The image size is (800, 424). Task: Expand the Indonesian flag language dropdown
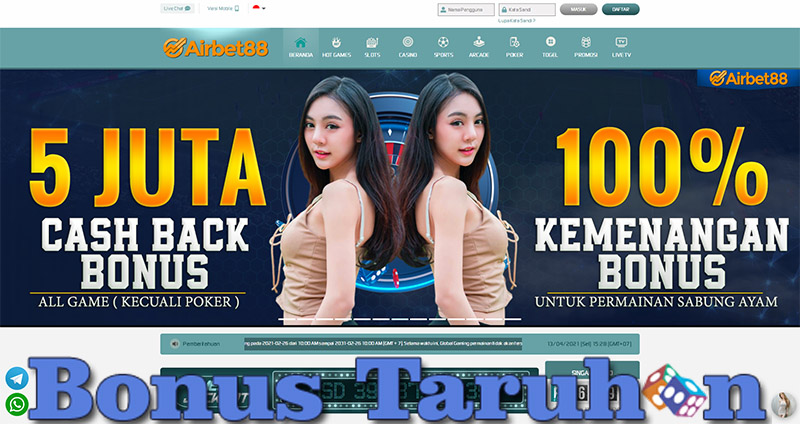tap(259, 8)
